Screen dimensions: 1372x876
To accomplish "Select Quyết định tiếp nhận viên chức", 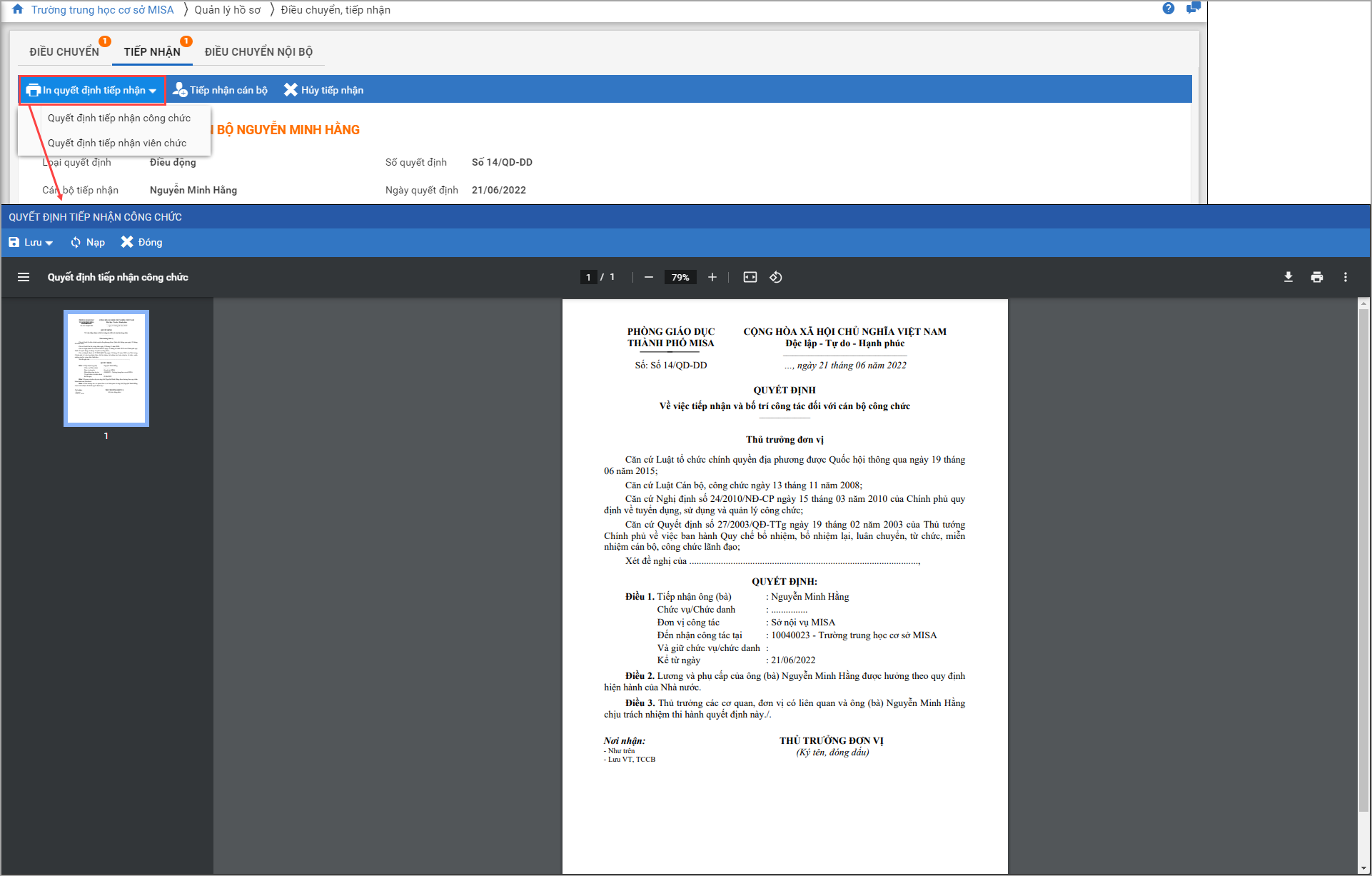I will [x=117, y=143].
